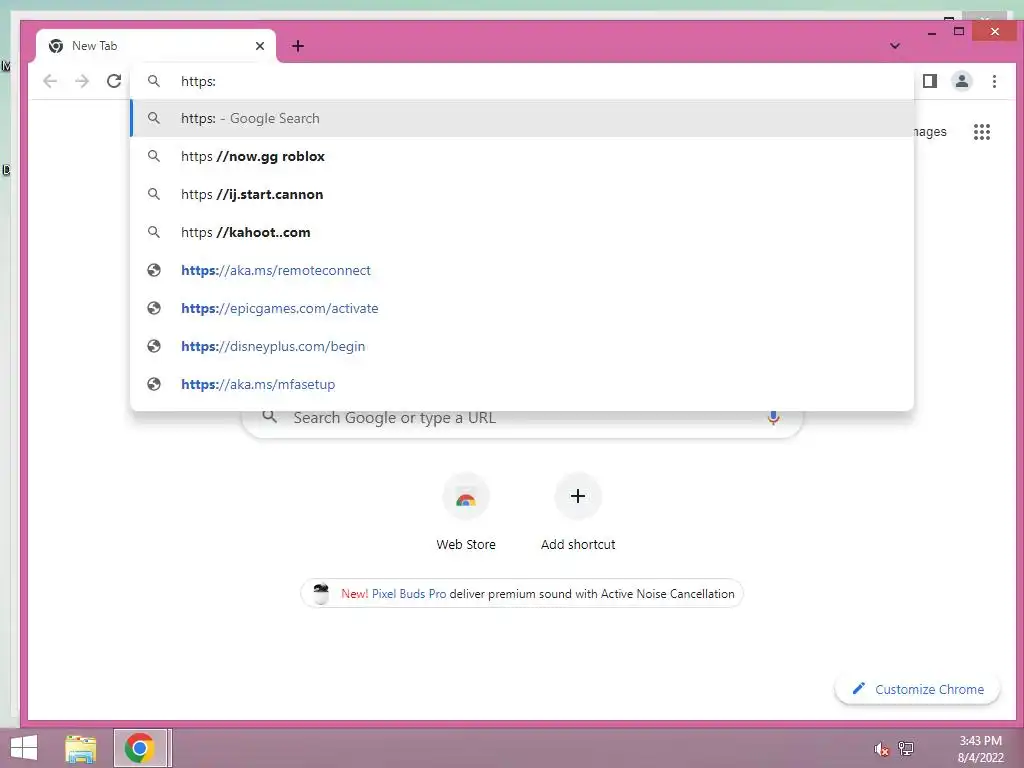Open the disneyplus.com/begin URL suggestion
The height and width of the screenshot is (768, 1024).
click(x=522, y=345)
